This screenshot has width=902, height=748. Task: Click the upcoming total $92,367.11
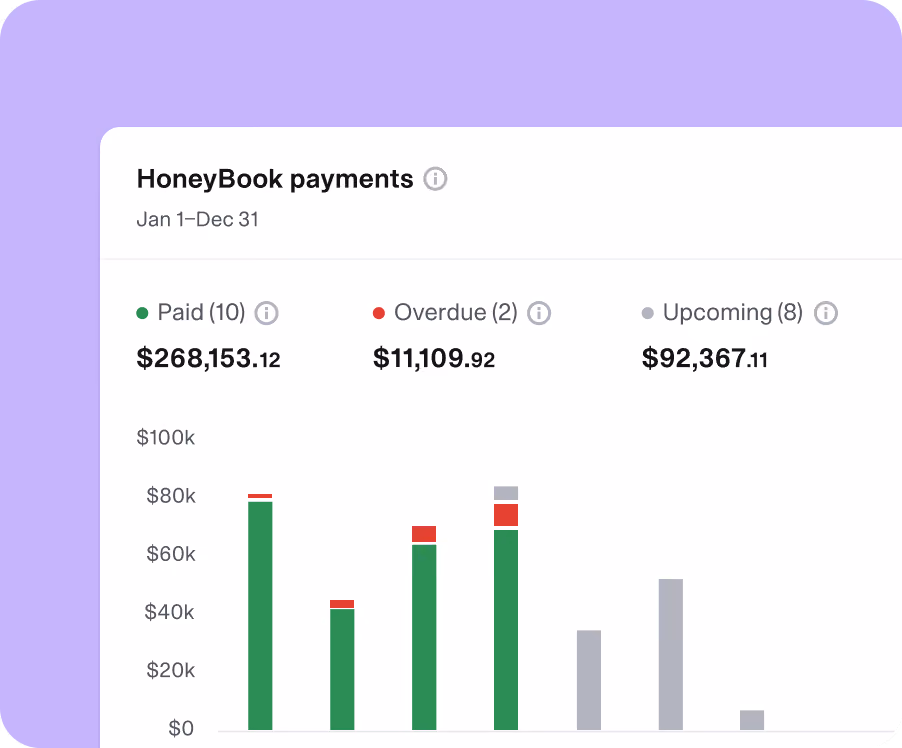pos(705,358)
